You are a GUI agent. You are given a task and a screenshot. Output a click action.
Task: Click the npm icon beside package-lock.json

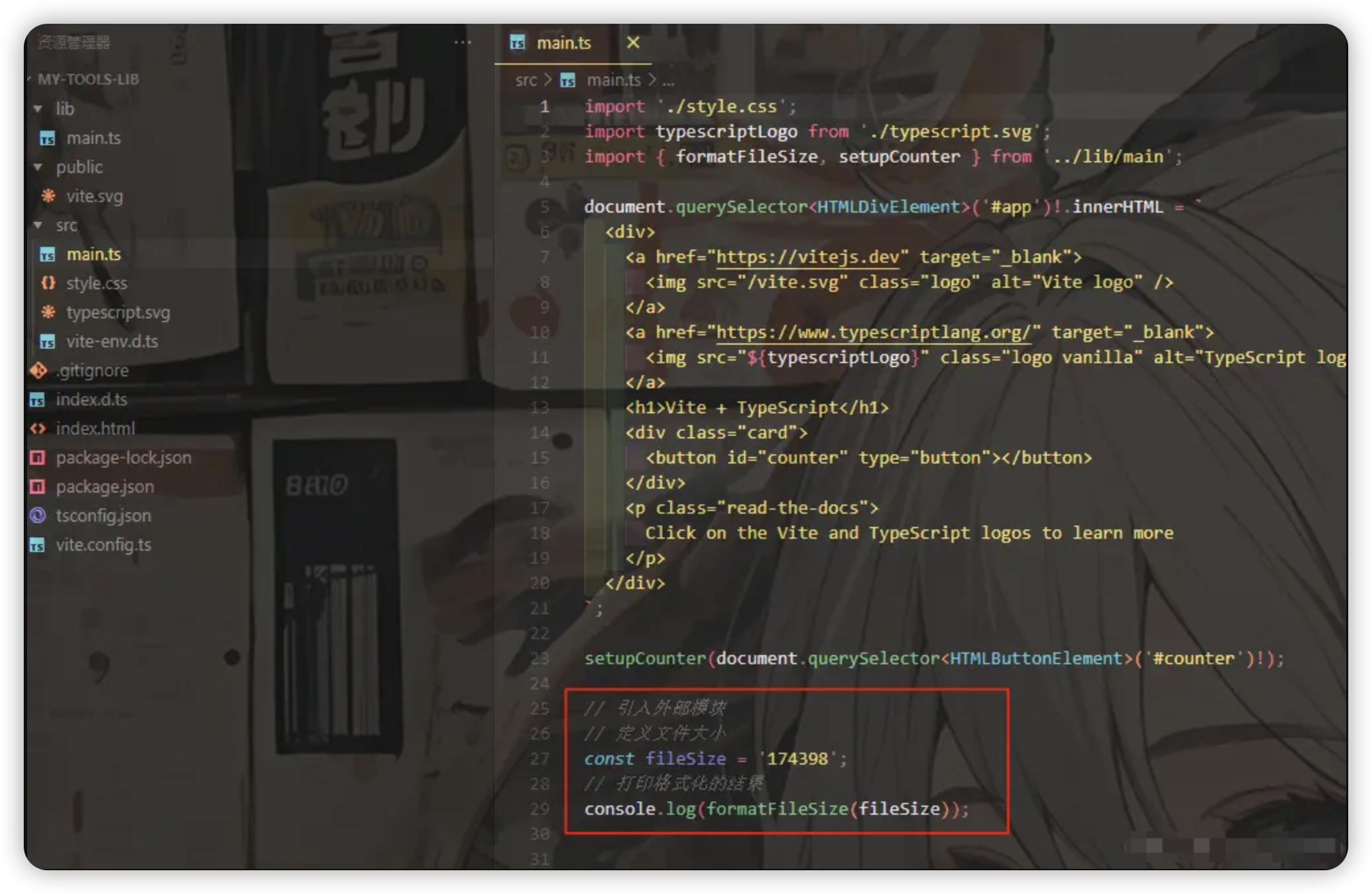tap(38, 458)
